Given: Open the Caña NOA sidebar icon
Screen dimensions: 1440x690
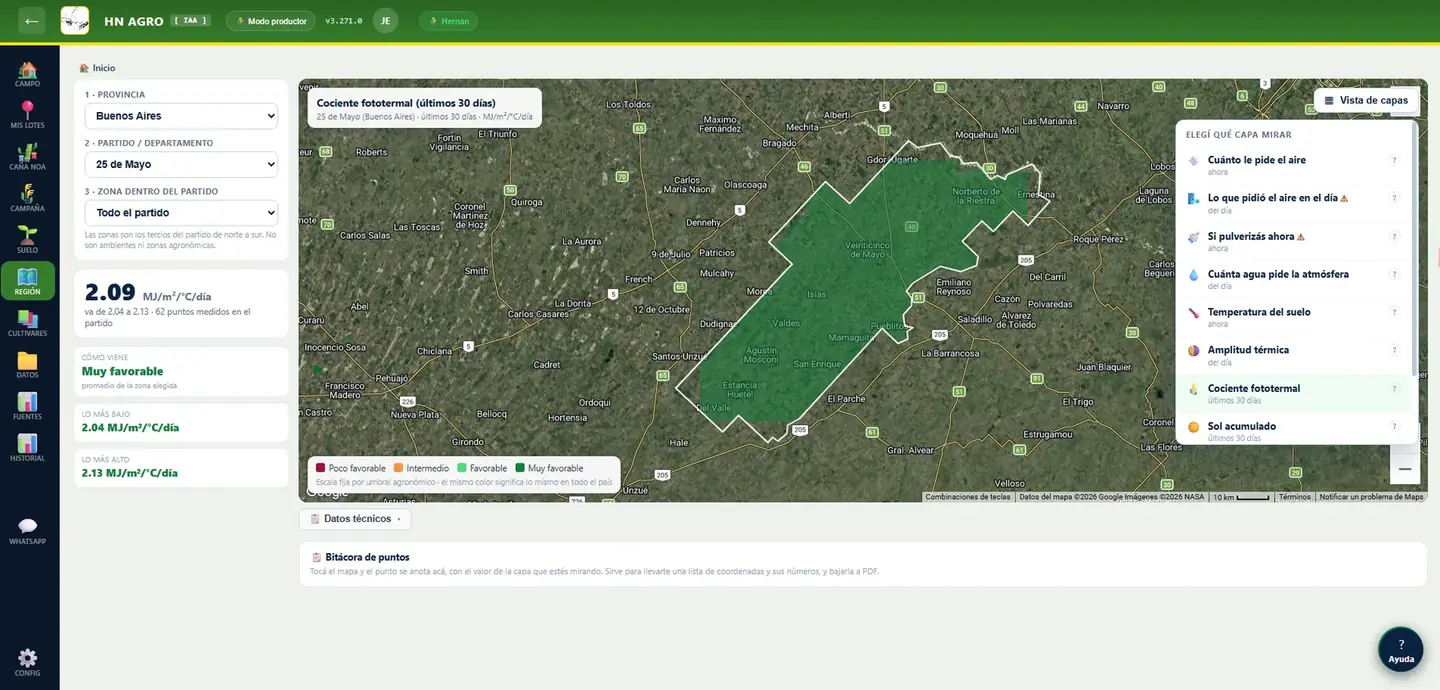Looking at the screenshot, I should point(28,157).
